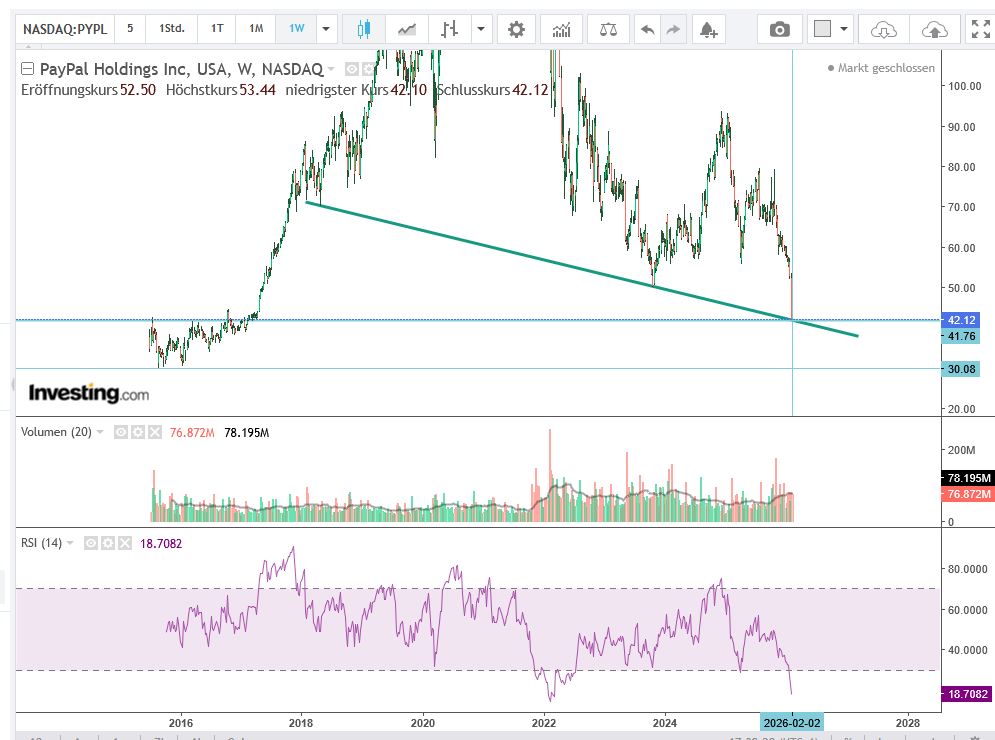
Task: Load chart layout via cloud download icon
Action: click(884, 29)
